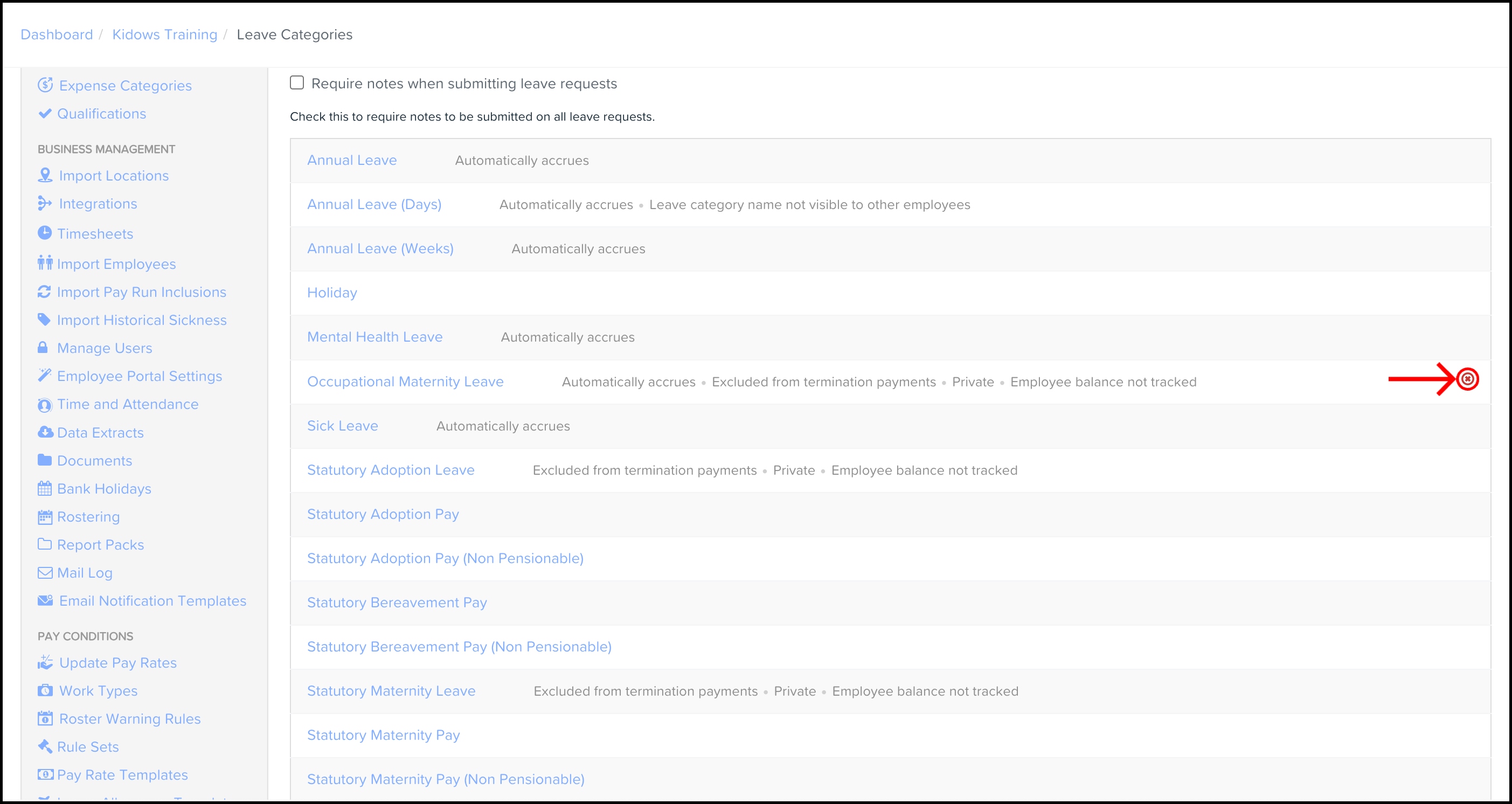Click the Manage Users lock icon
This screenshot has width=1512, height=804.
coord(43,348)
